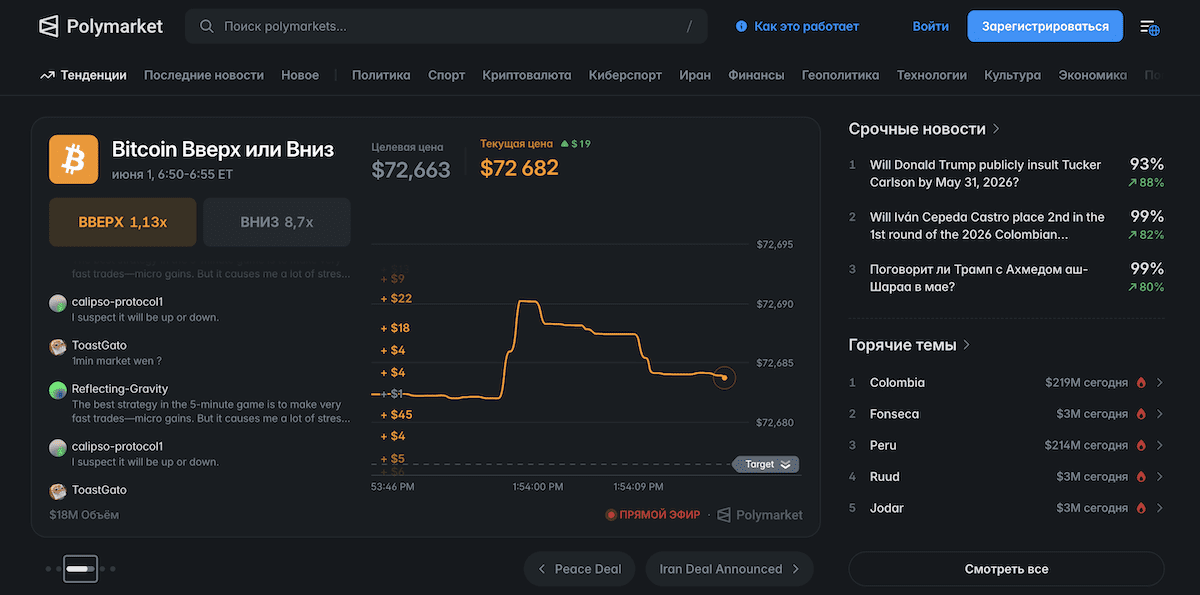Screen dimensions: 1200x595
Task: Click the ПРЯМОЙ ЭФИР live indicator
Action: coord(652,515)
